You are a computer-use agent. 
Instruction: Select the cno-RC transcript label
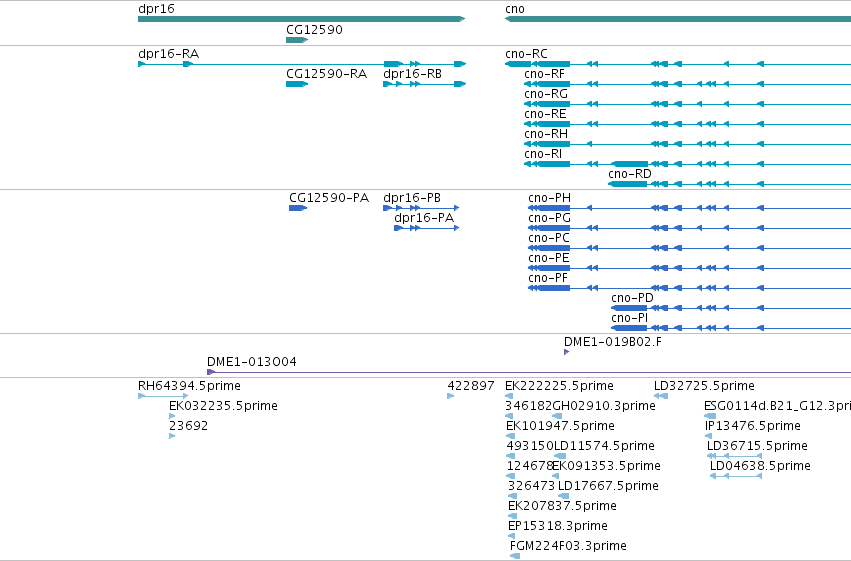[526, 54]
